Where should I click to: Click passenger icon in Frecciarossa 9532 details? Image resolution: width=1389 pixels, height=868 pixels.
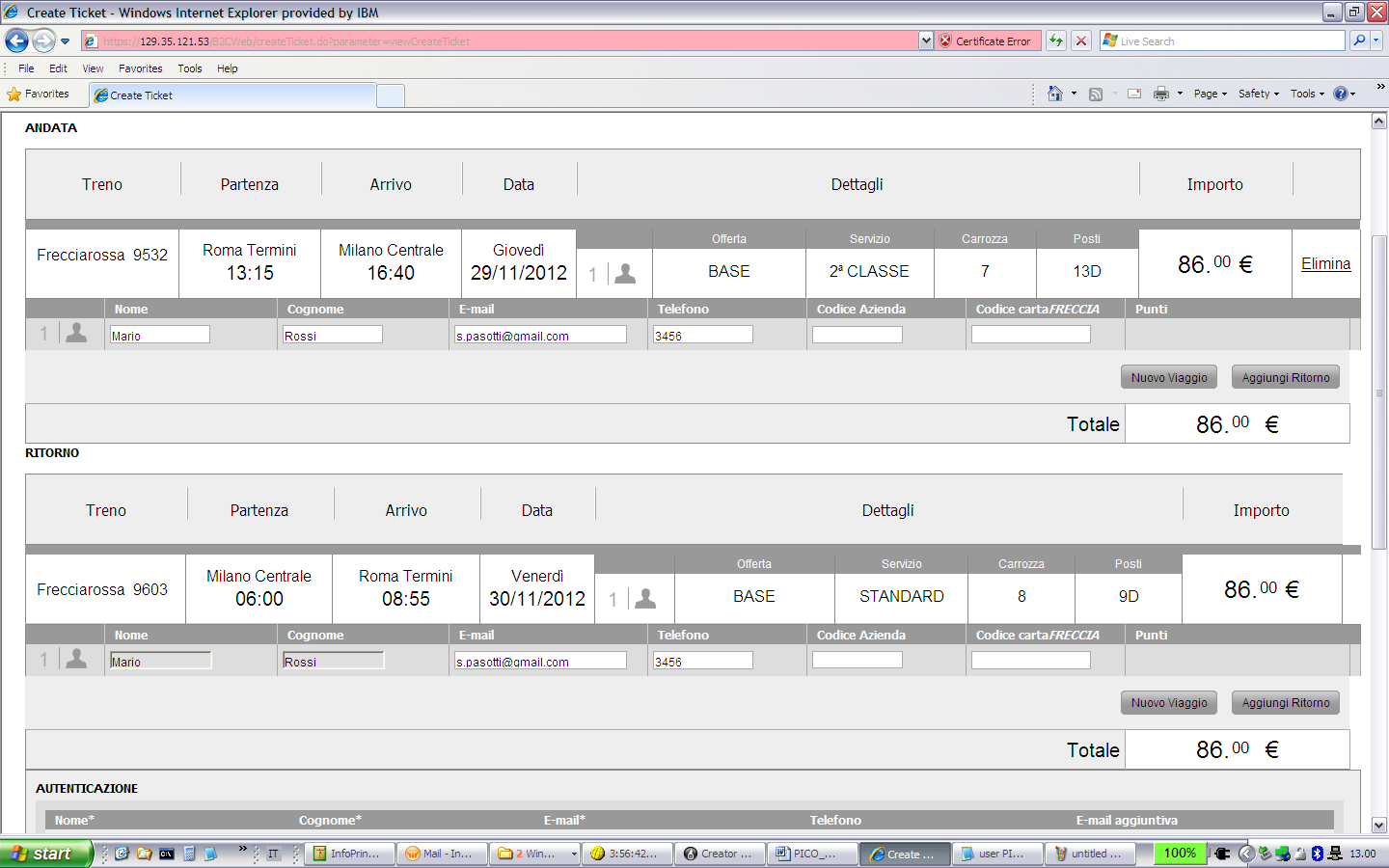pos(625,274)
